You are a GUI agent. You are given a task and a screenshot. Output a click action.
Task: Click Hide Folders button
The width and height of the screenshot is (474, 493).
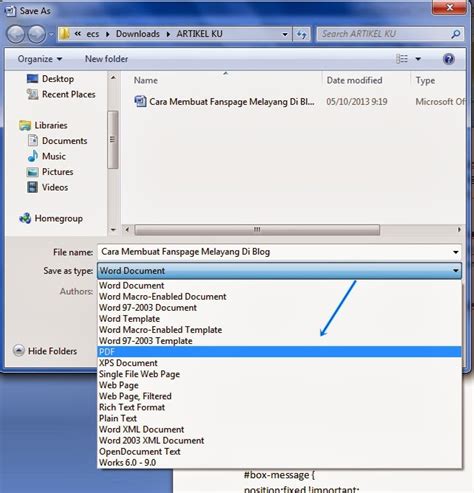coord(45,351)
